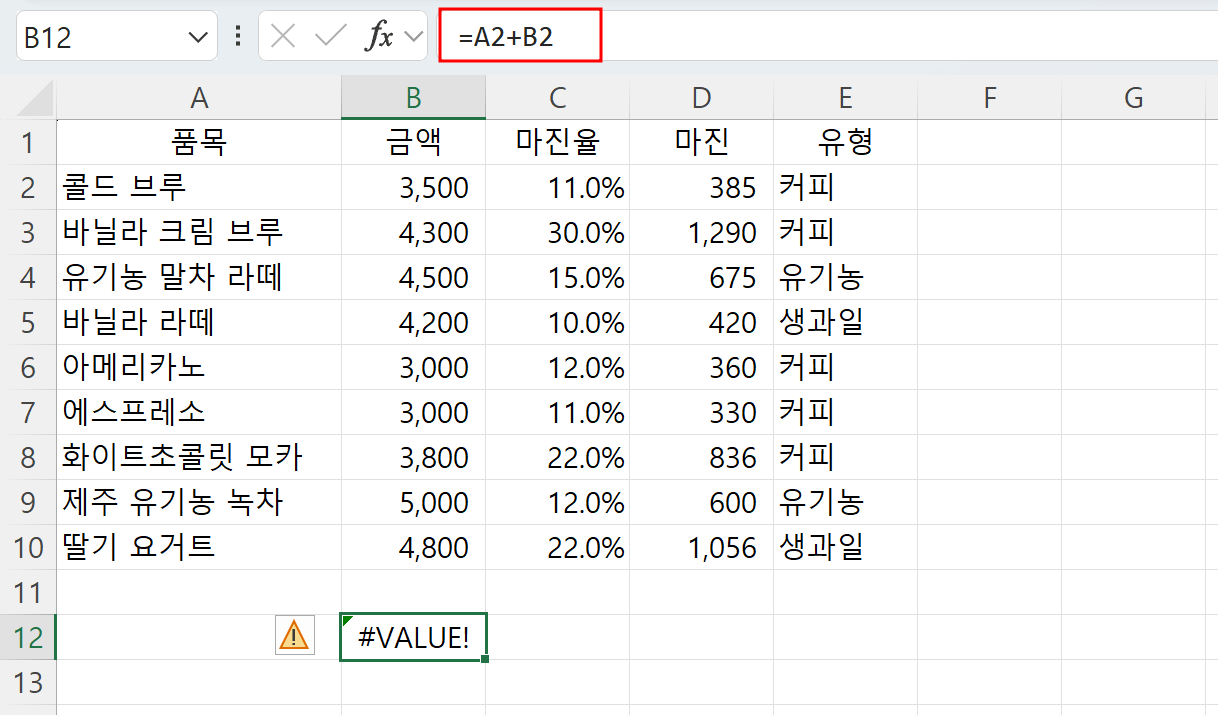Open the Name Box dropdown arrow

(x=196, y=35)
